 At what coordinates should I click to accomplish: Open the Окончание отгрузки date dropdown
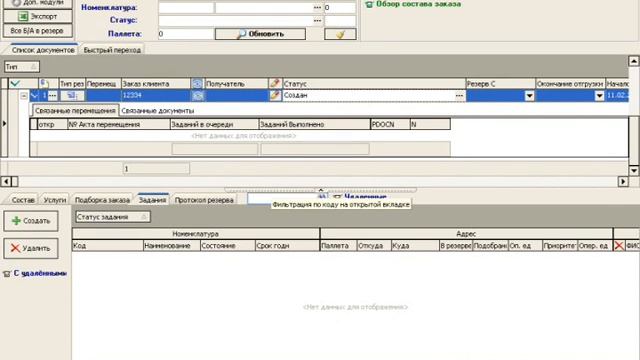tap(599, 96)
